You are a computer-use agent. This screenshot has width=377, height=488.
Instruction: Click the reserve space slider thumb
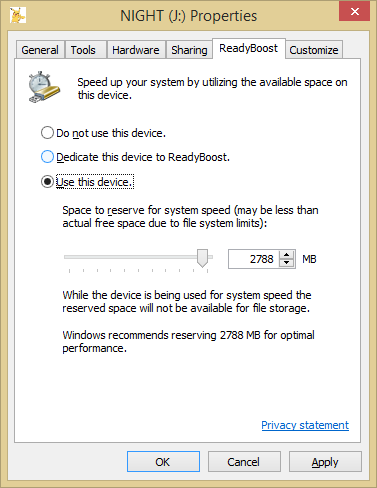click(202, 258)
